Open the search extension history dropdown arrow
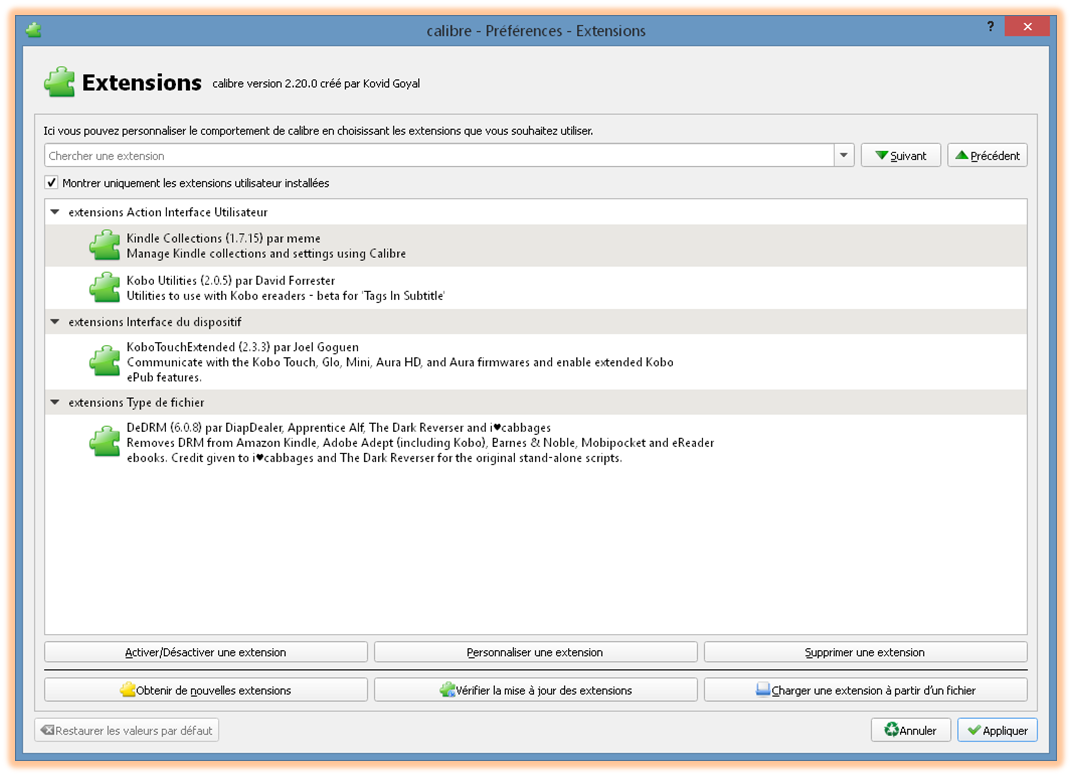The width and height of the screenshot is (1072, 776). [844, 155]
